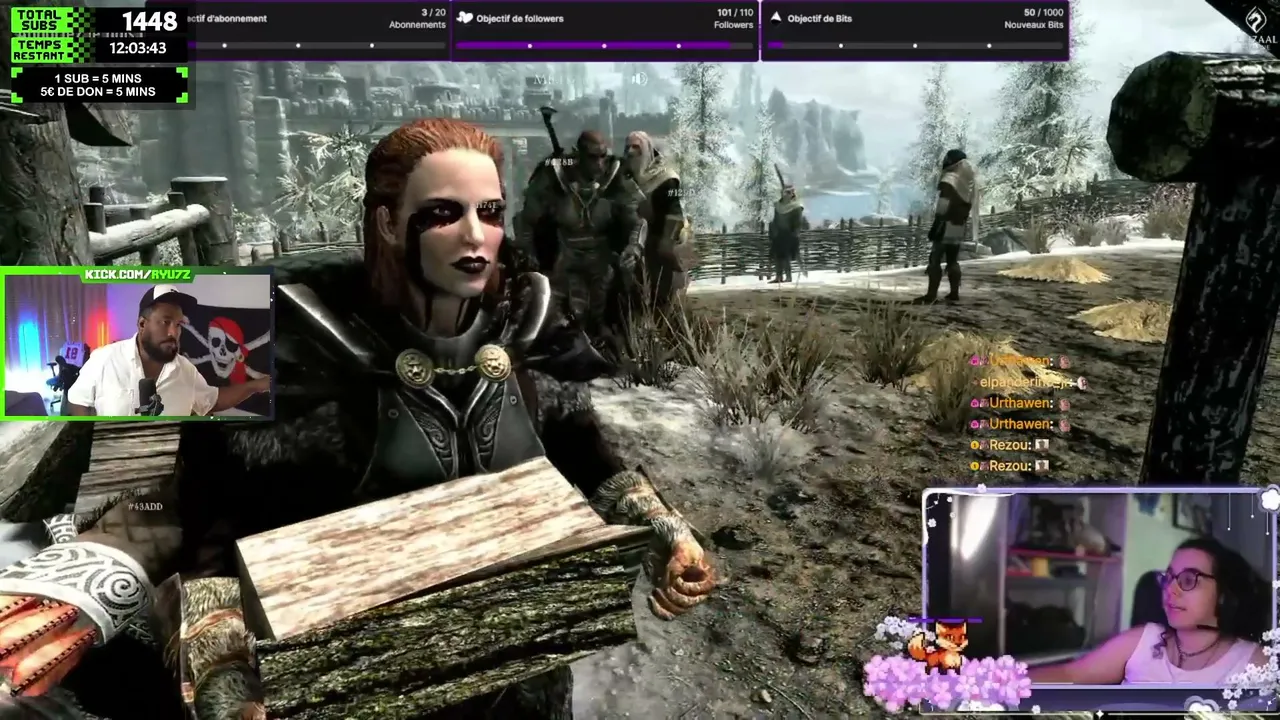1280x720 pixels.
Task: Click the KICK.COM/RYUZ channel label
Action: point(138,274)
